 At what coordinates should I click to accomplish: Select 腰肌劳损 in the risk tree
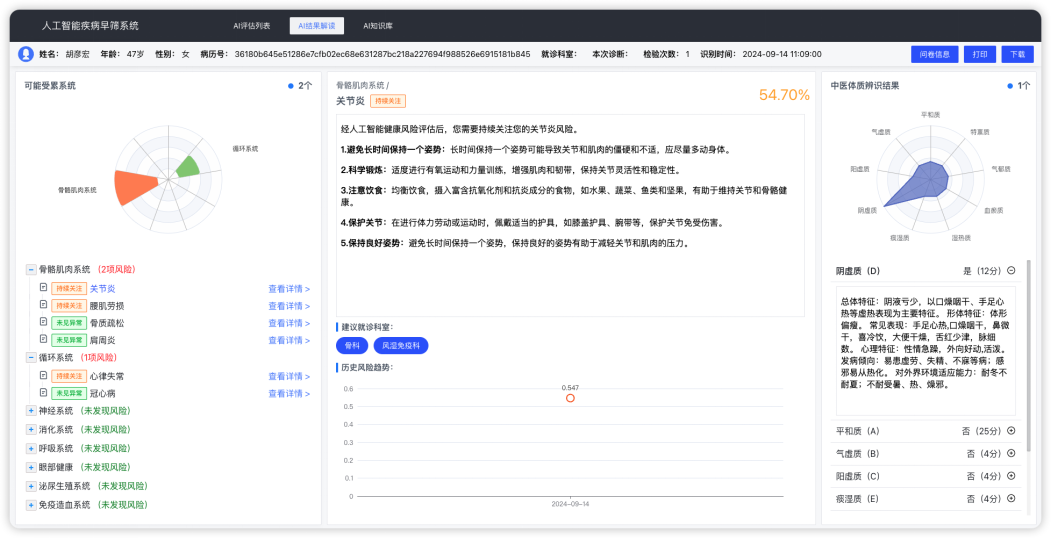(x=107, y=306)
